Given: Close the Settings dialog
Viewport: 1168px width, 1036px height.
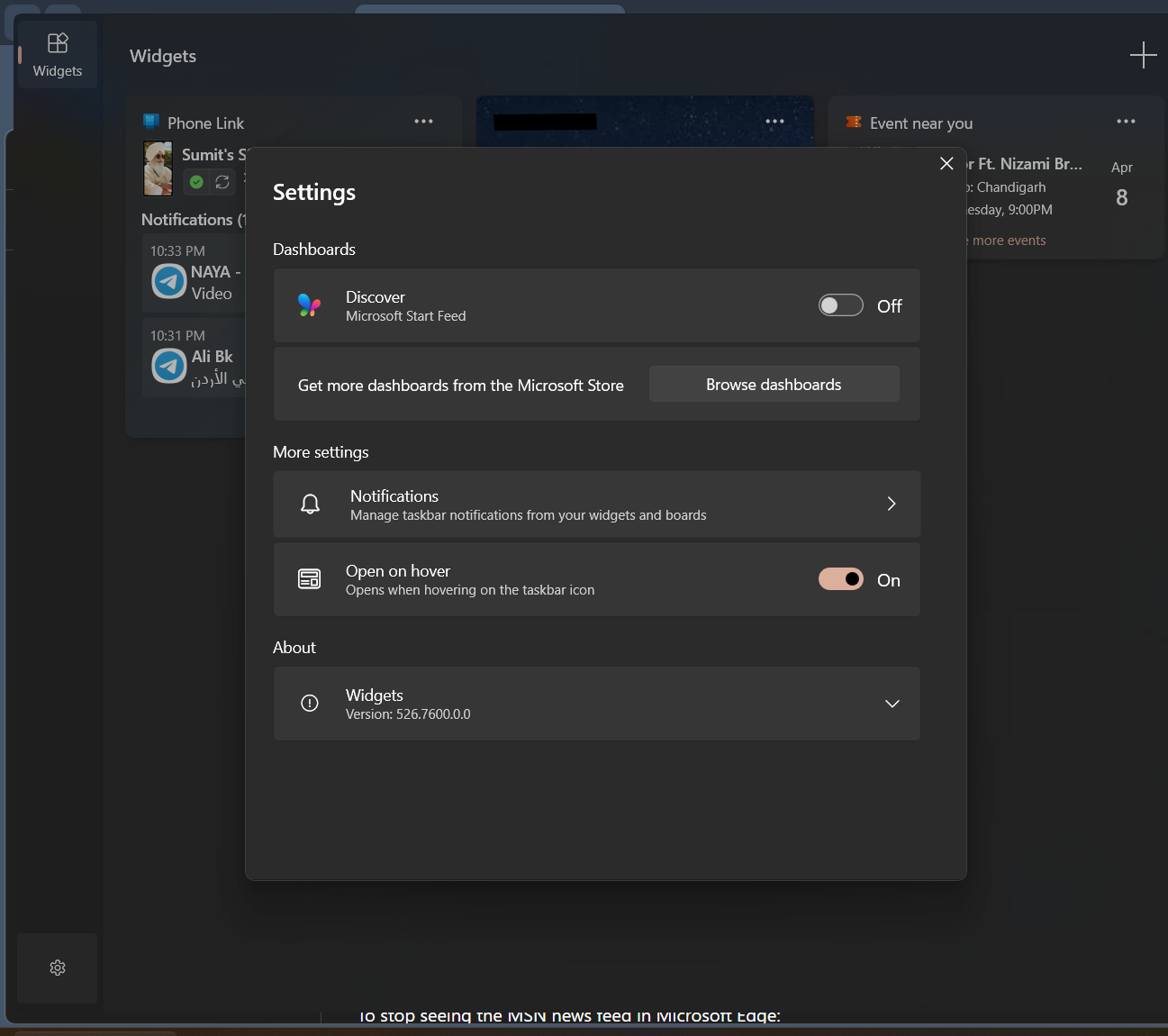Looking at the screenshot, I should [x=946, y=163].
